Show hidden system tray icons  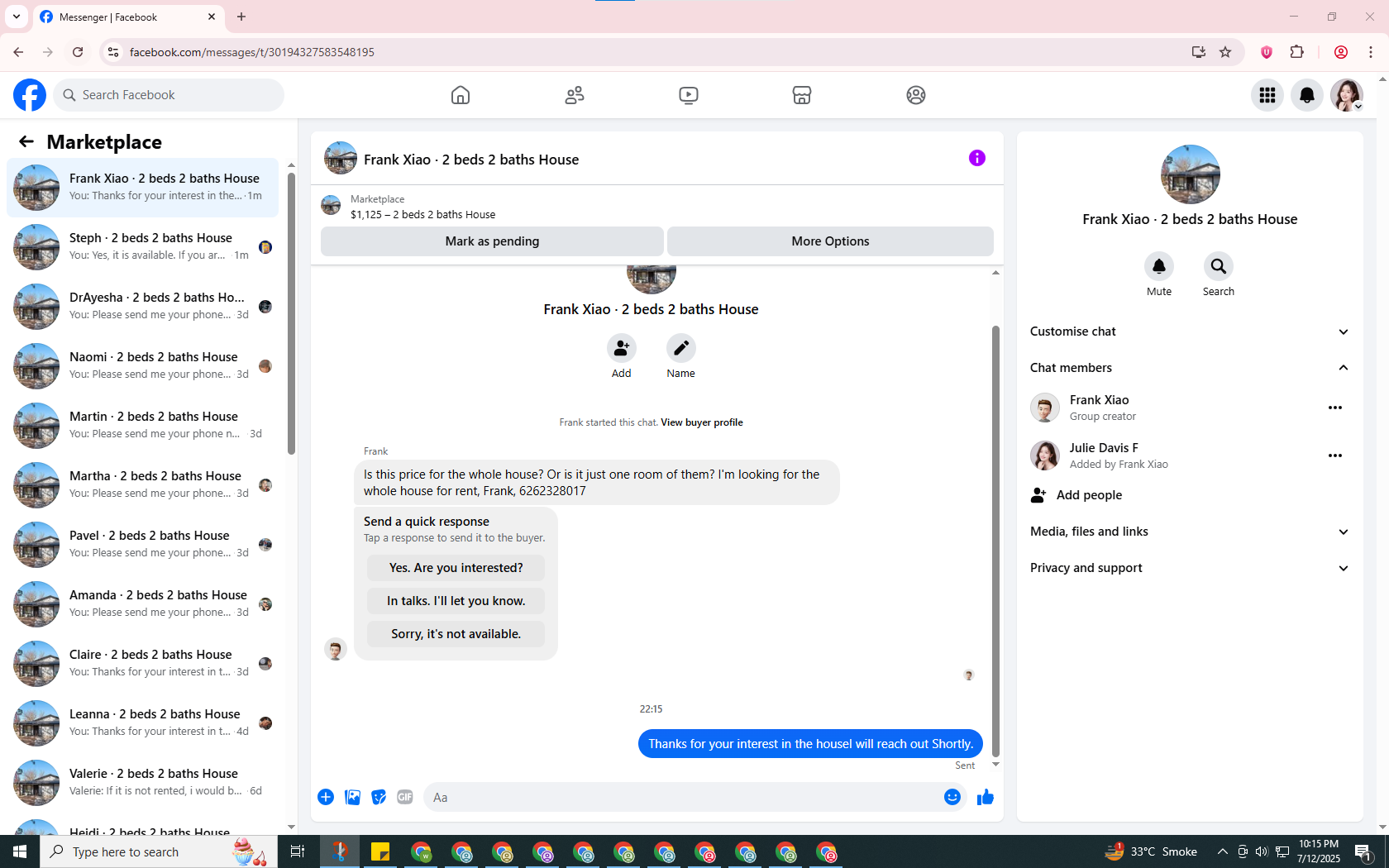[x=1222, y=851]
